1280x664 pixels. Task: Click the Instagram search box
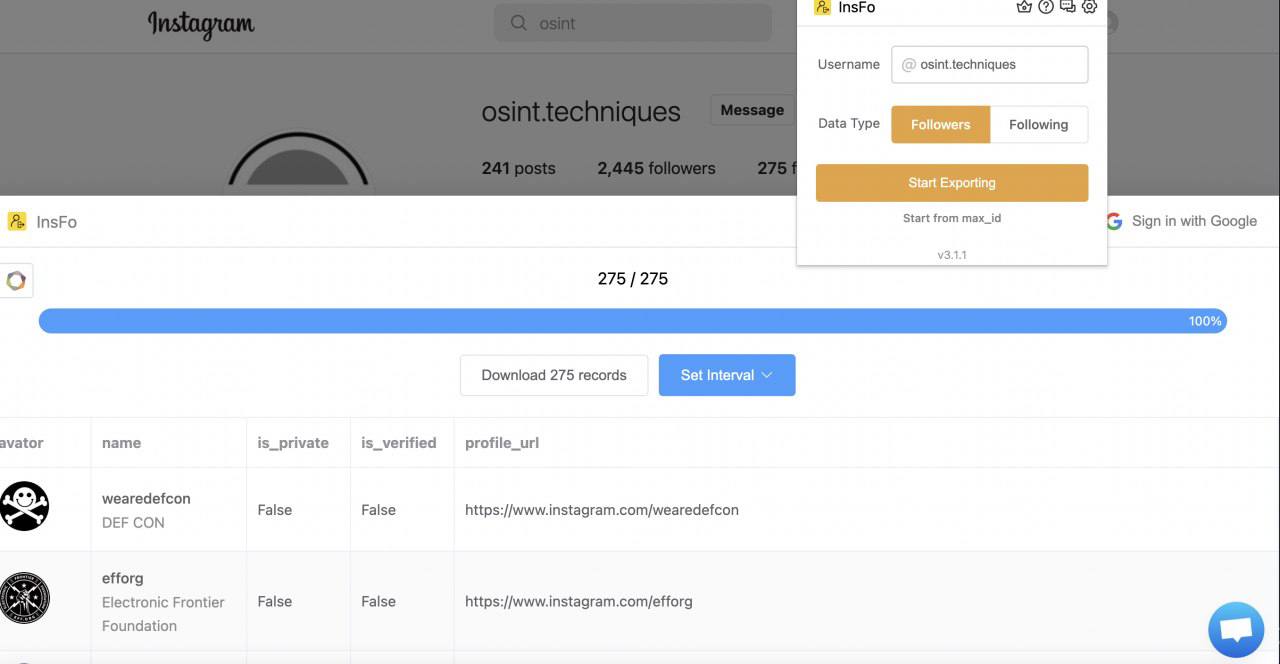pyautogui.click(x=633, y=23)
